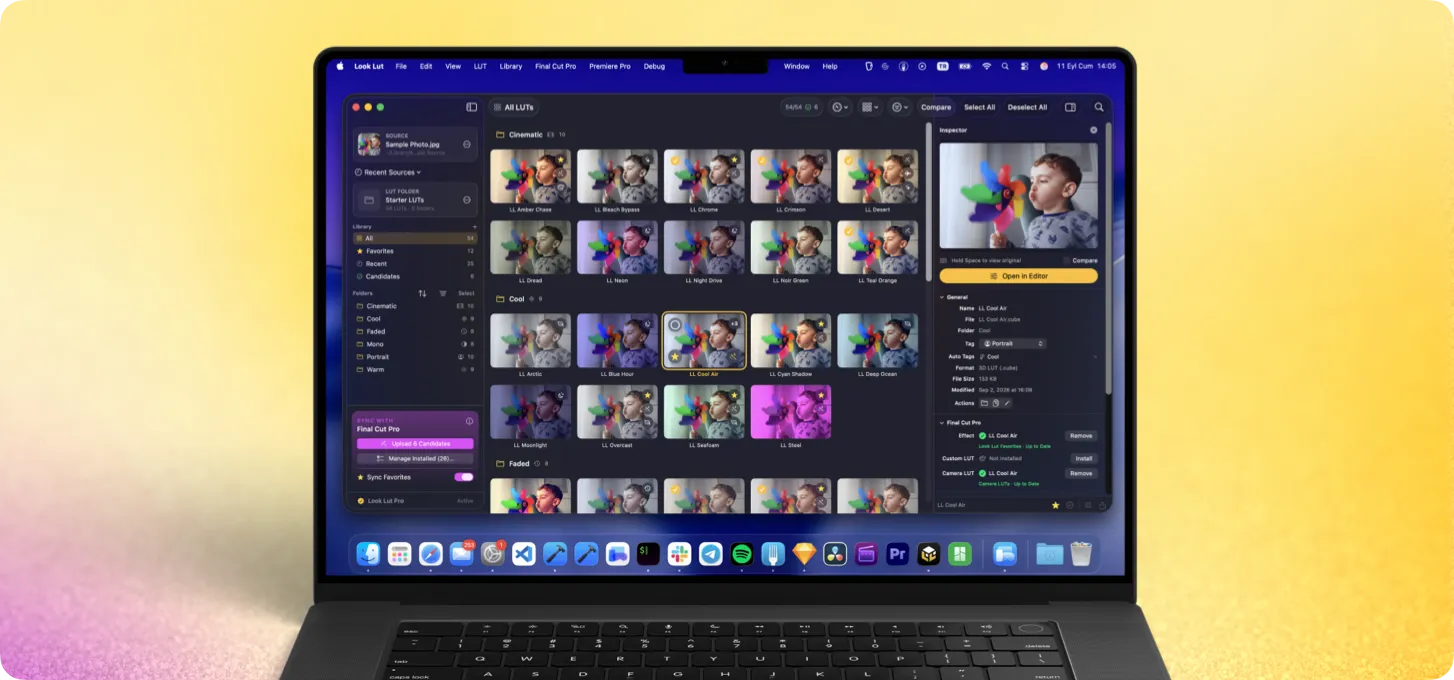Viewport: 1454px width, 680px height.
Task: Click the info icon on Sync With card
Action: point(470,421)
